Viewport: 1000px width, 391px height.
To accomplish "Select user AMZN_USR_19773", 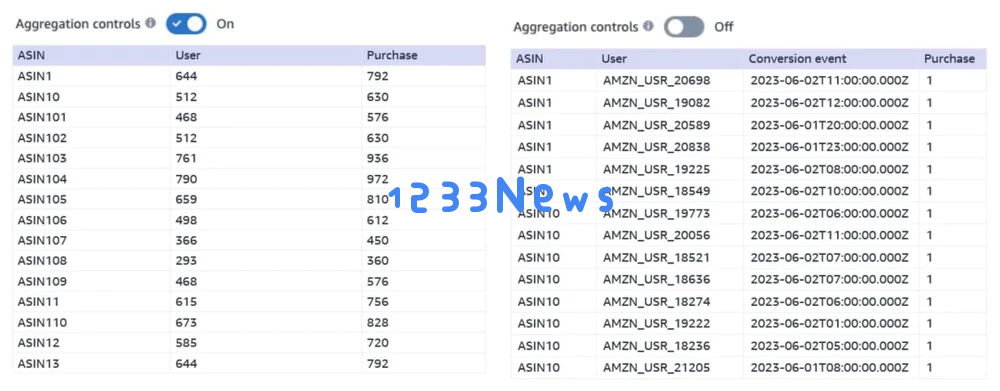I will point(656,213).
